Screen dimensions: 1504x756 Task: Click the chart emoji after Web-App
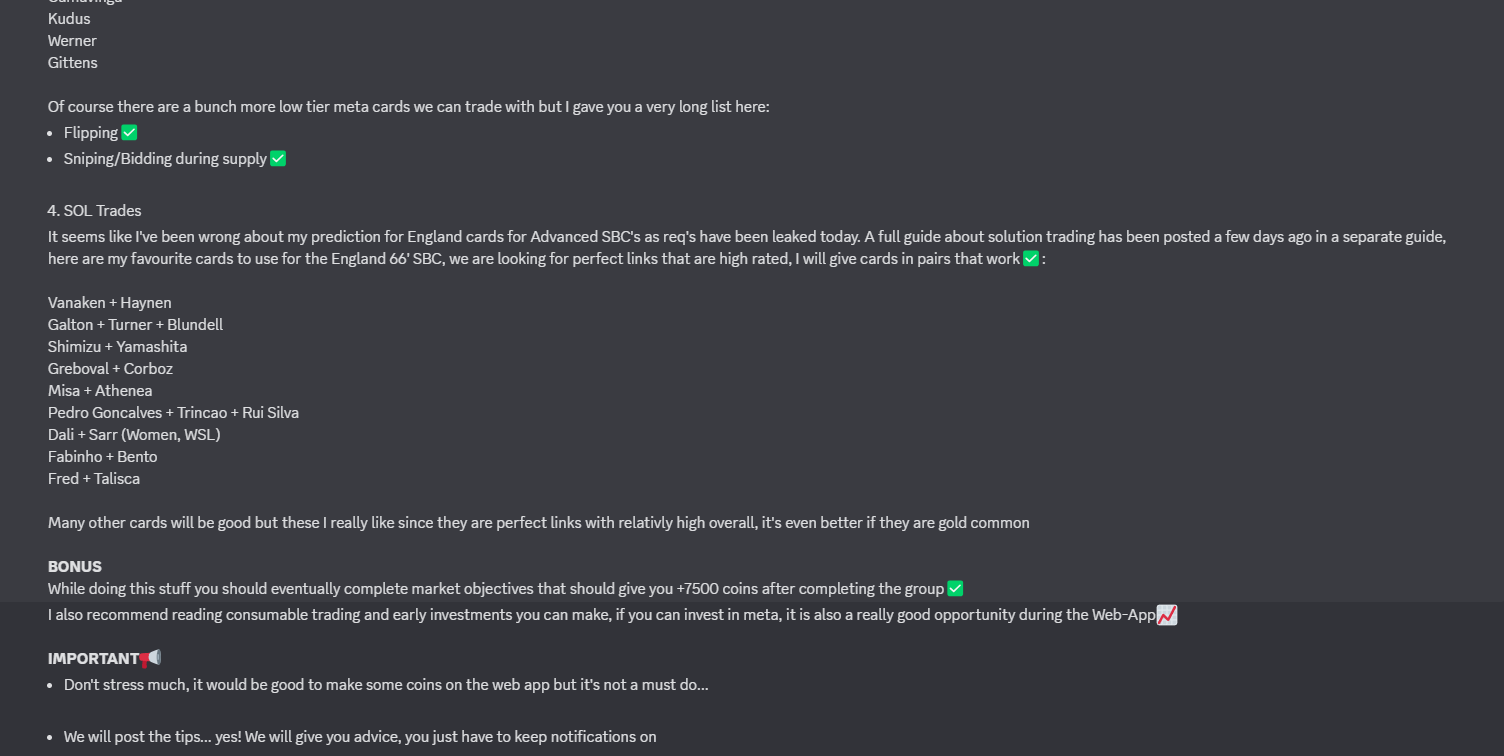point(1167,614)
